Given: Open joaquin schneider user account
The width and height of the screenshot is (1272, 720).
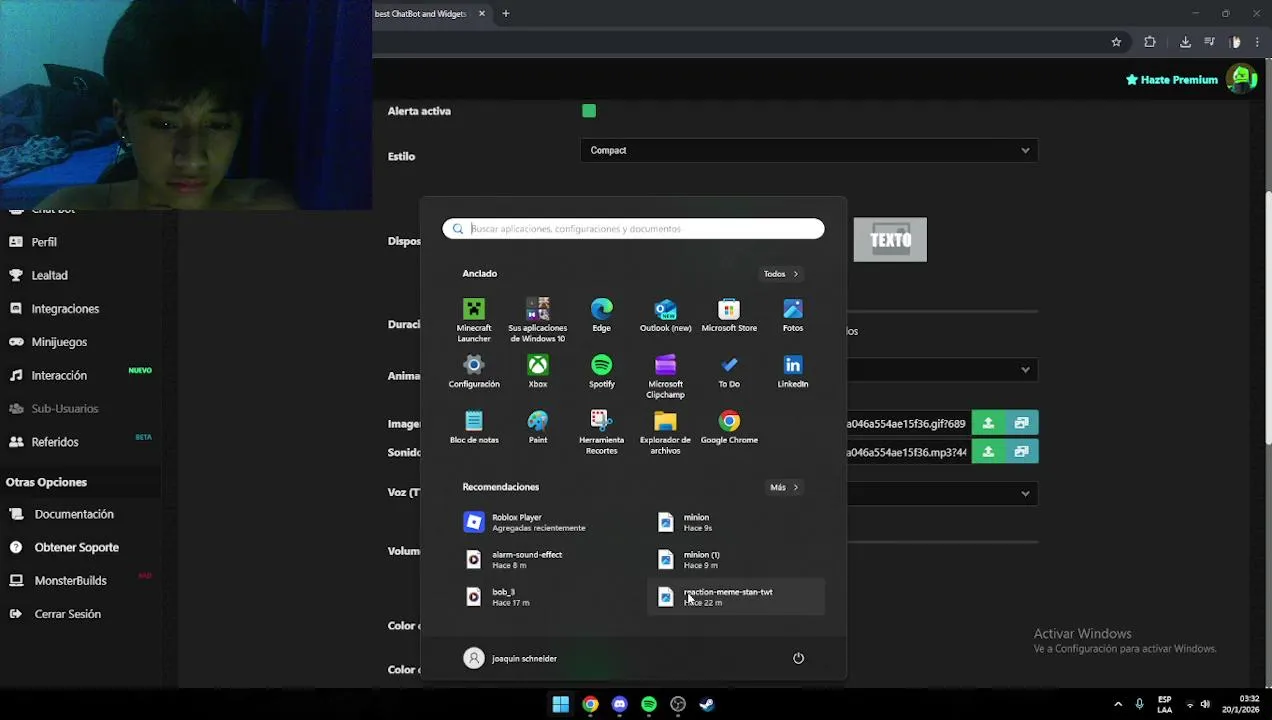Looking at the screenshot, I should tap(510, 658).
